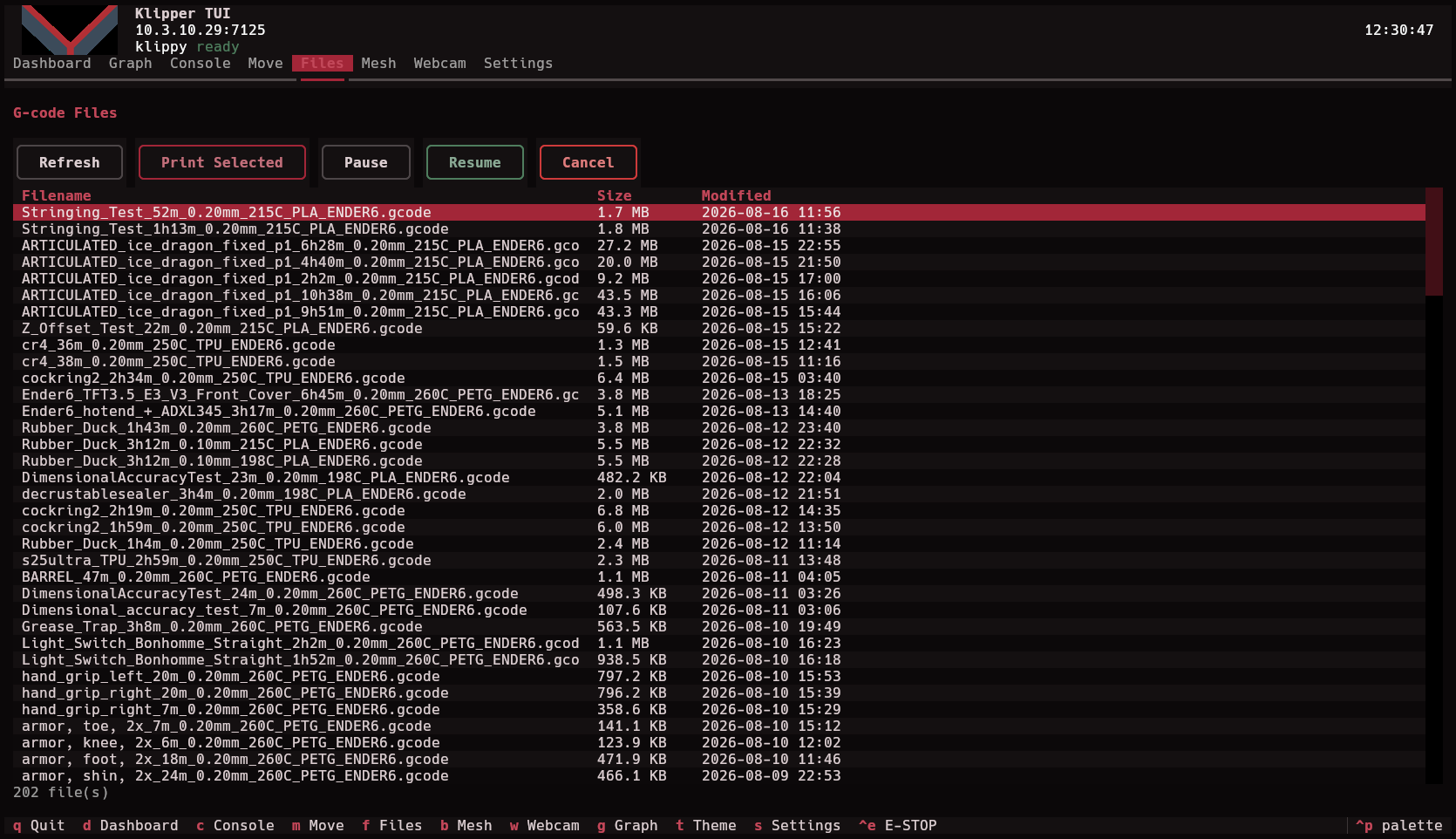
Task: Select Z_Offset_Test_22m gcode file
Action: (x=719, y=329)
